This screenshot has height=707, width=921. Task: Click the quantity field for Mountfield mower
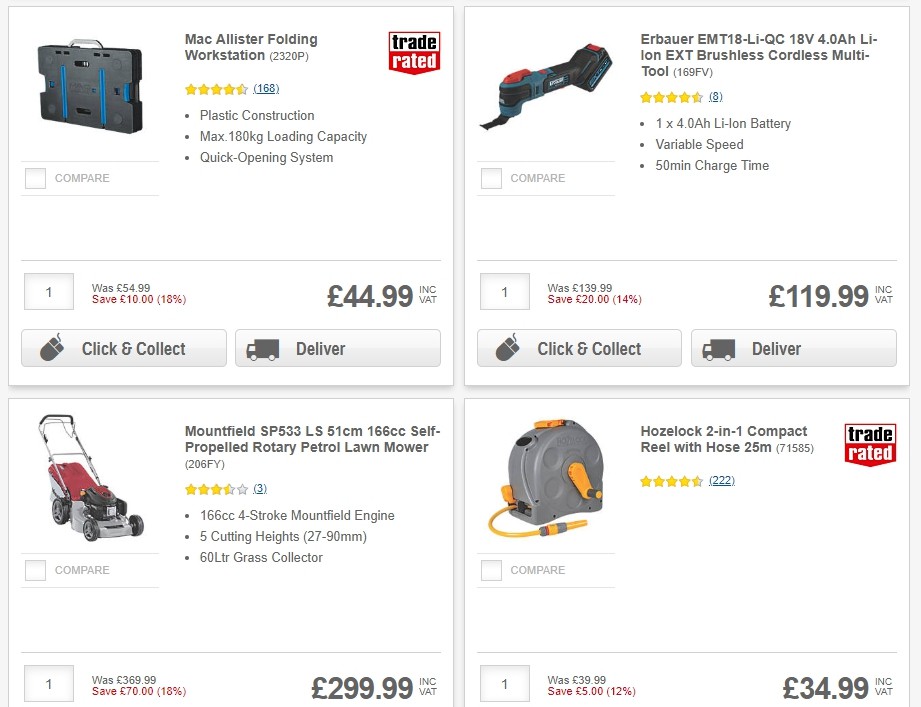click(x=48, y=684)
